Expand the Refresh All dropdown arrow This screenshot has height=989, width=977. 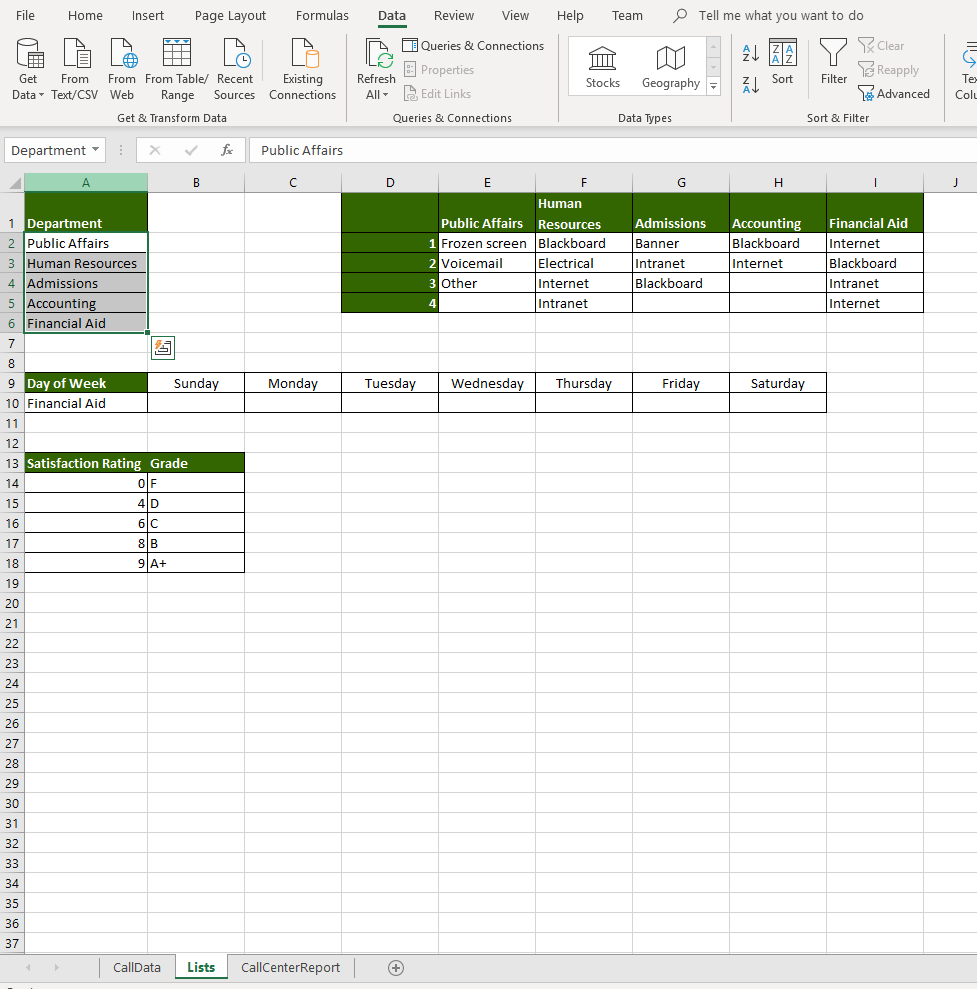tap(385, 95)
